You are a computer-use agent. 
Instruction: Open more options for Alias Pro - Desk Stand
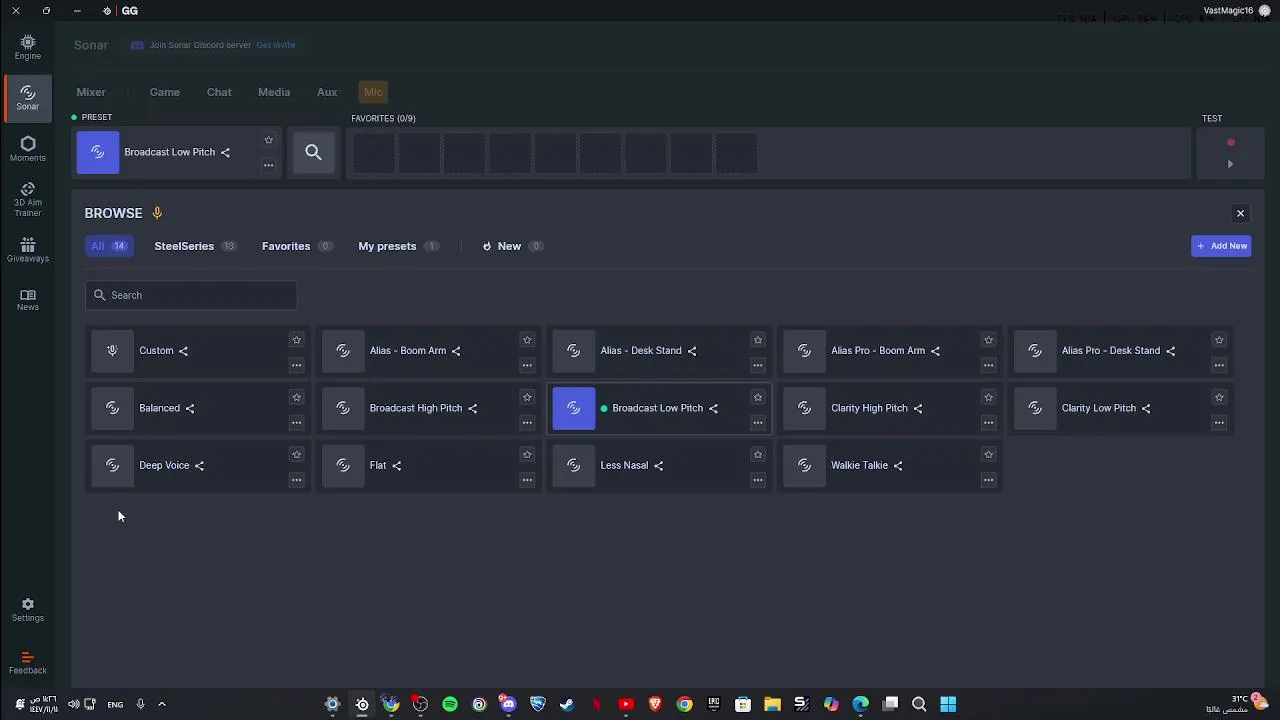pos(1219,365)
